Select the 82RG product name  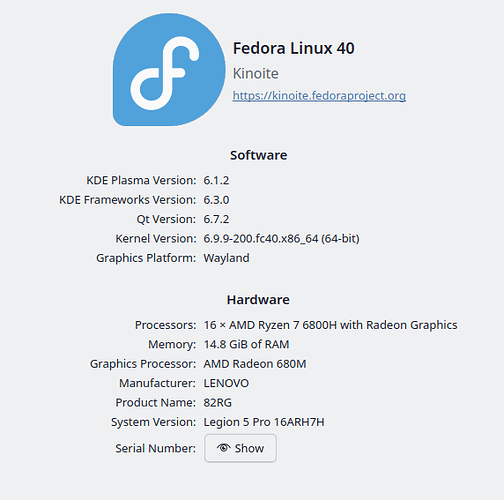point(217,403)
